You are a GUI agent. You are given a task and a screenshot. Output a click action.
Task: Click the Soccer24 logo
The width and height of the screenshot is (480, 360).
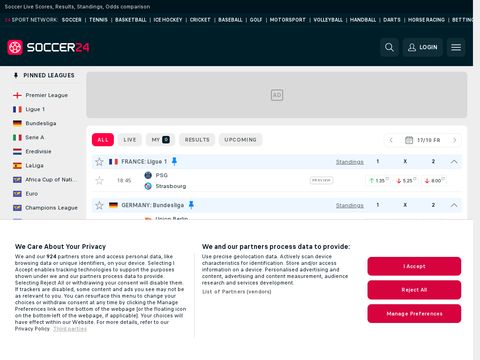(x=48, y=47)
